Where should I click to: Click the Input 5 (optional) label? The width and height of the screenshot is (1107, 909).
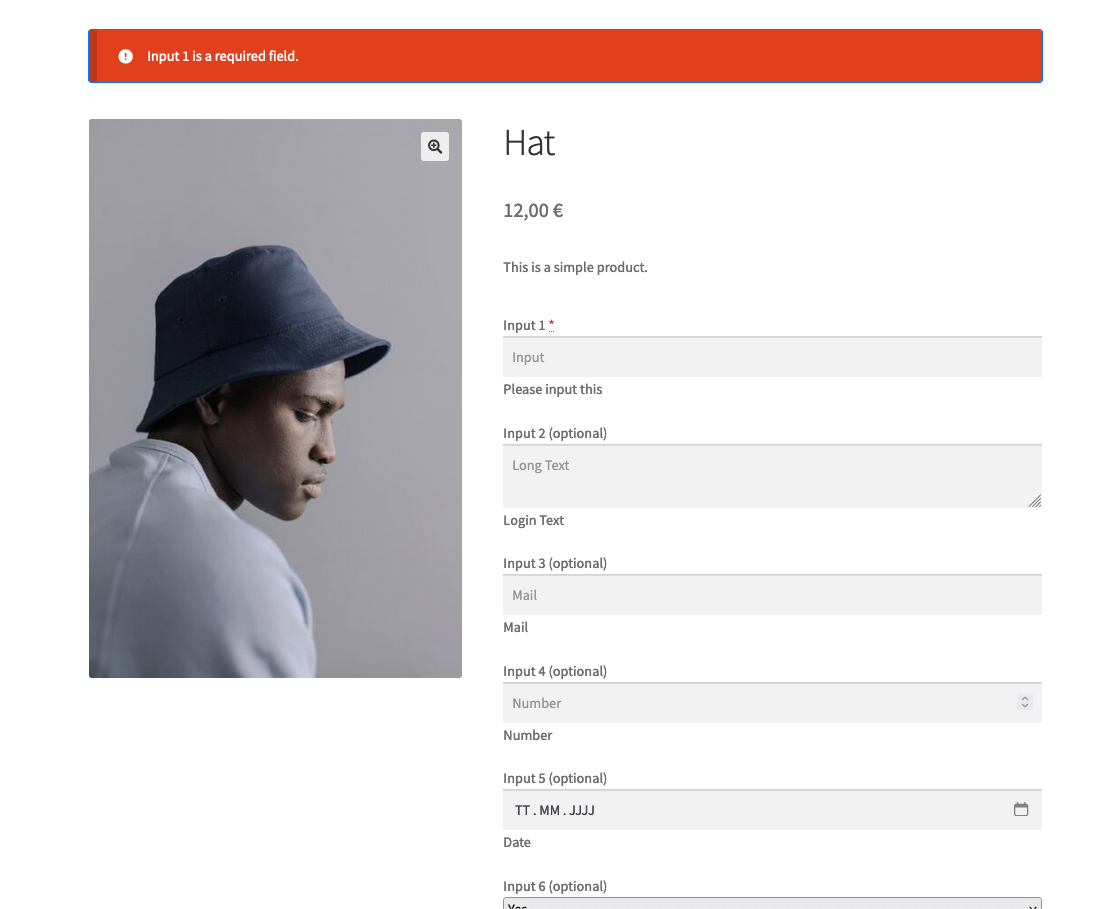(555, 778)
